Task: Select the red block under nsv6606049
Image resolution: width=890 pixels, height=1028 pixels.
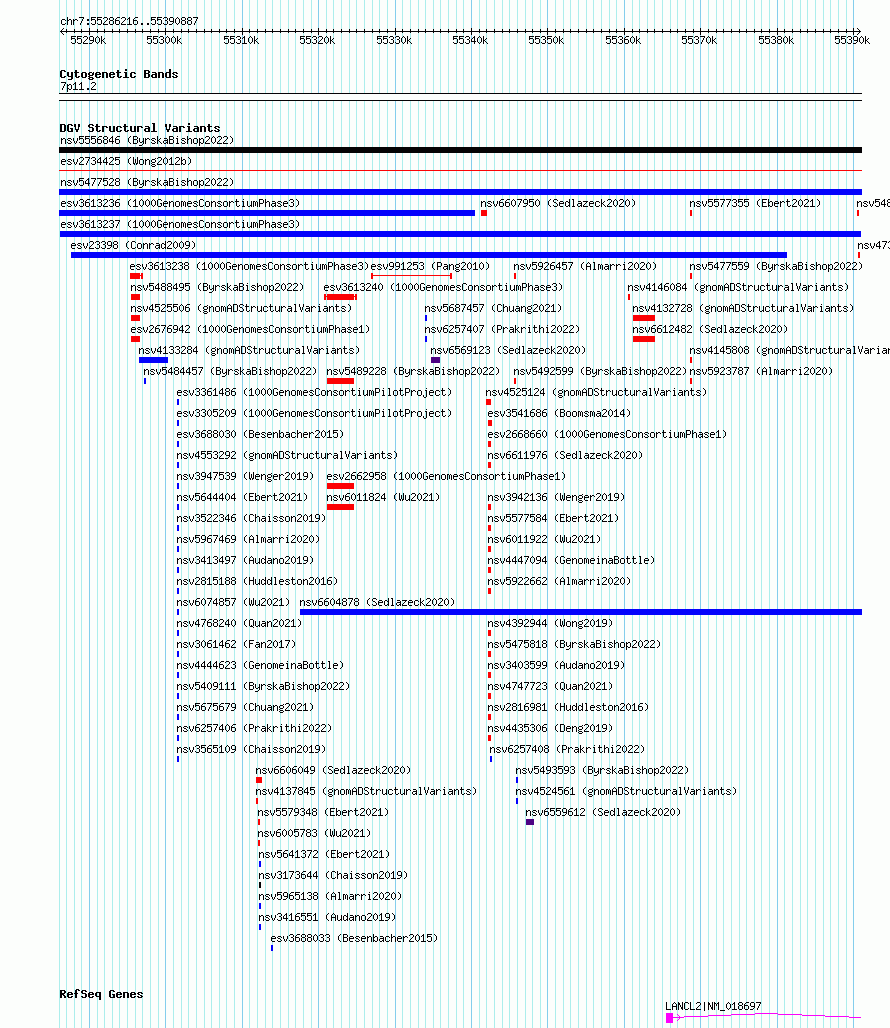Action: pos(259,780)
